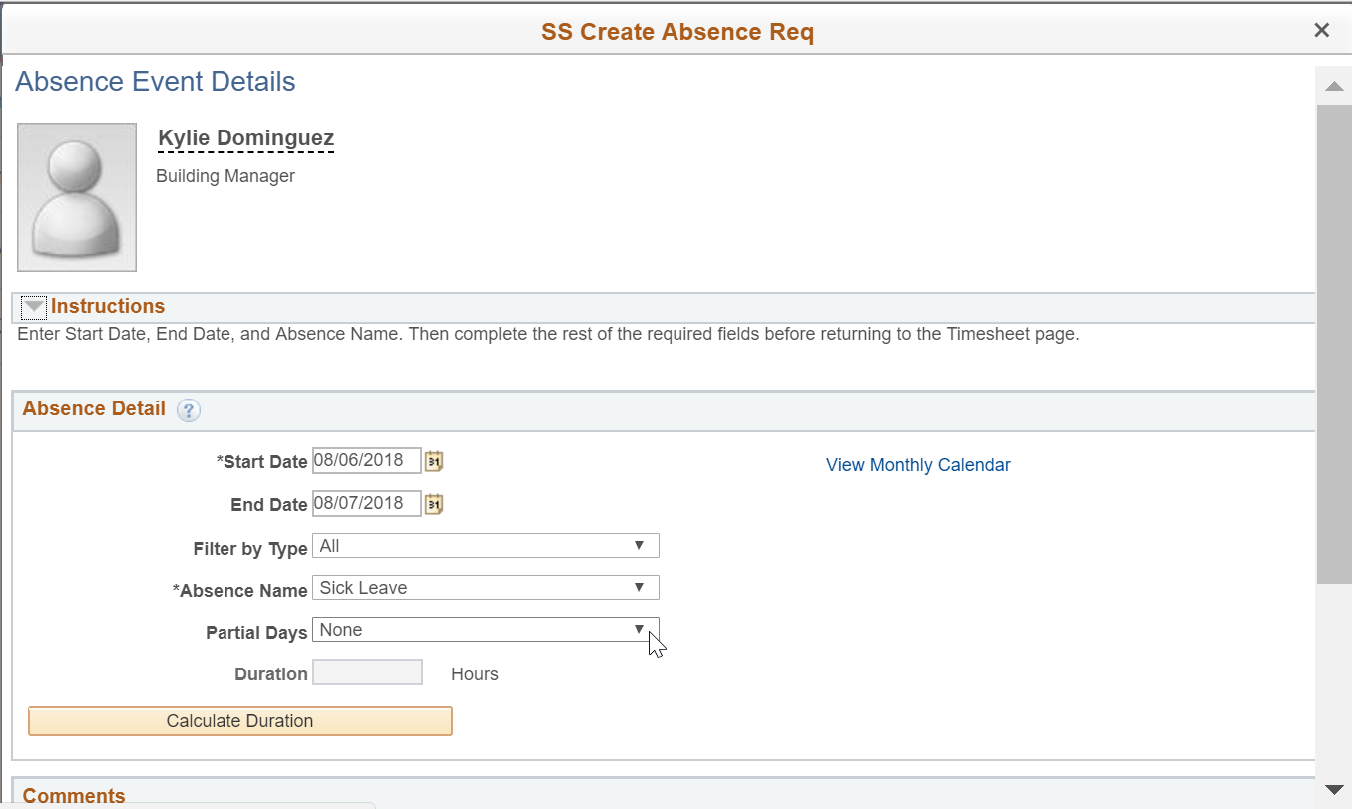Close the SS Create Absence Req dialog
1352x809 pixels.
[x=1321, y=31]
